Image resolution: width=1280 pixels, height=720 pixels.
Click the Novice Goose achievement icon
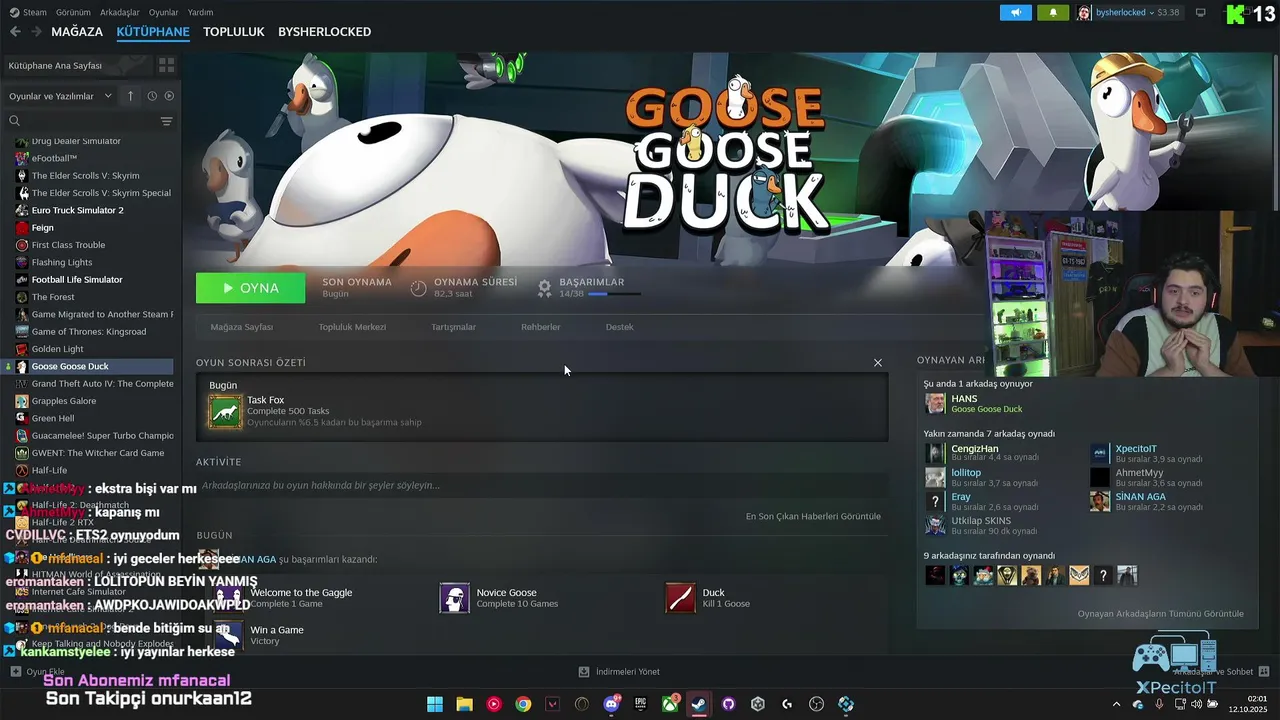coord(455,598)
